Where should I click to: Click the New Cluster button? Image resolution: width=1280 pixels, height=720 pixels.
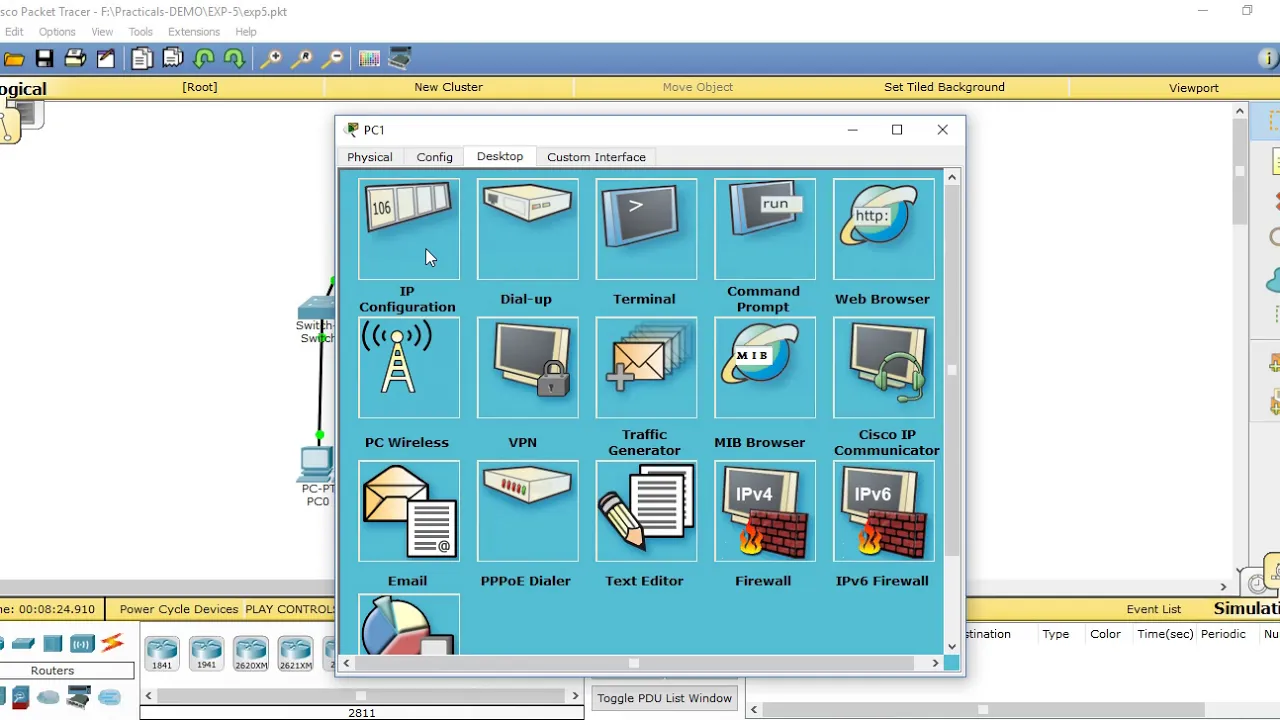[449, 87]
